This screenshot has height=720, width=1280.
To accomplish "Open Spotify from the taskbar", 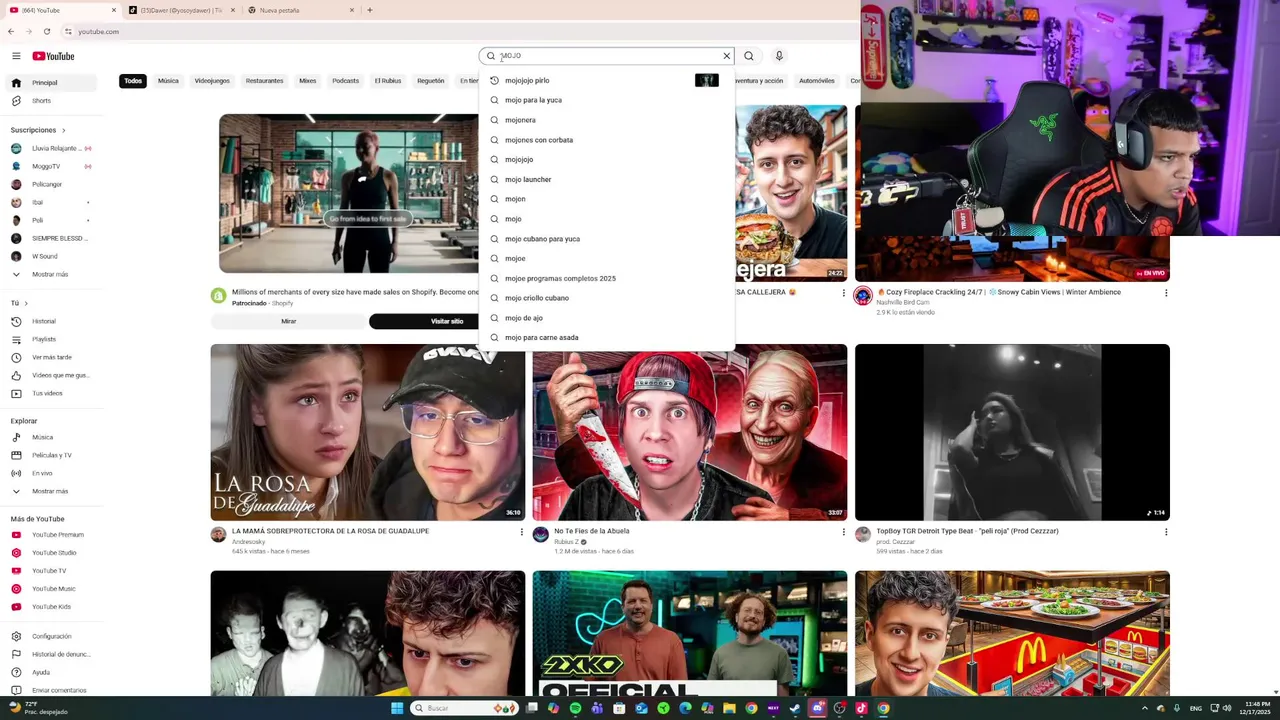I will click(x=576, y=708).
